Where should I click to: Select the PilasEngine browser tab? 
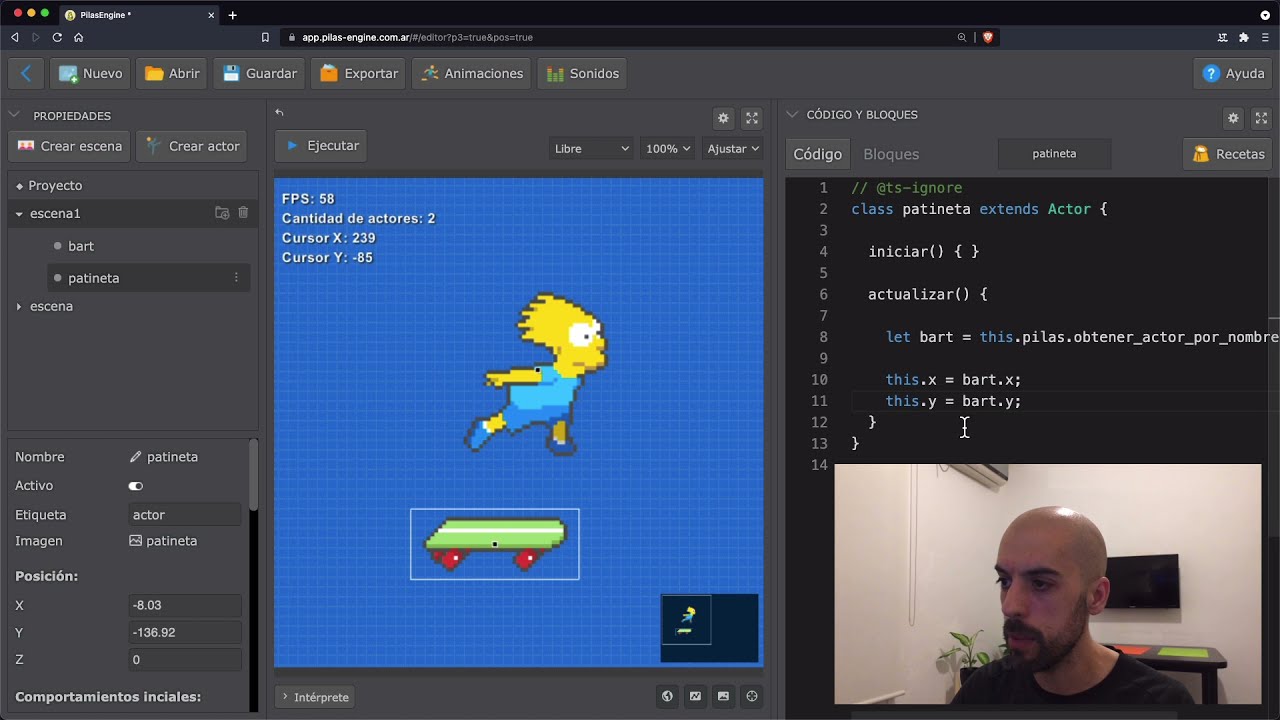(139, 15)
